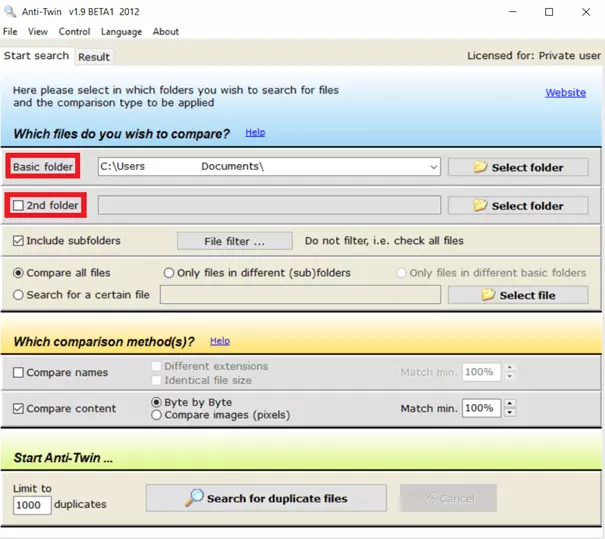Minimize the Anti-Twin window
The image size is (605, 539).
pyautogui.click(x=512, y=12)
